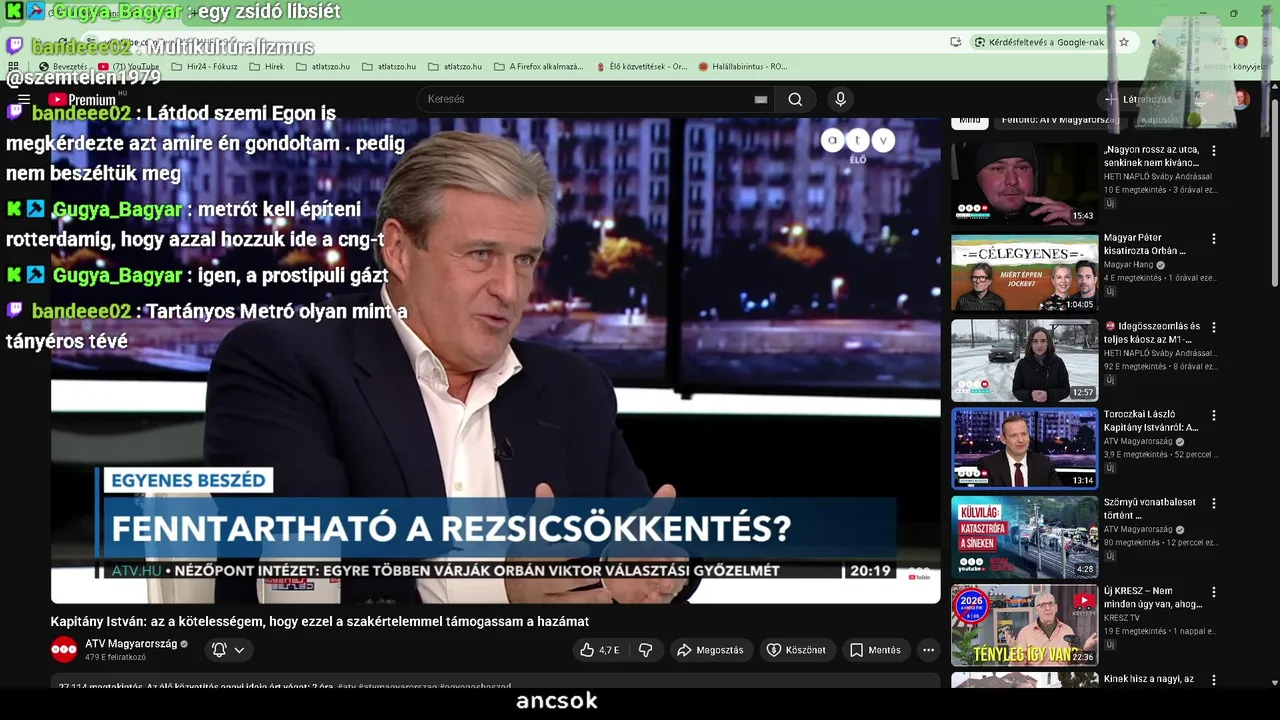Play the train accident 4:28 thumbnail
Screen dimensions: 1280x720
[1024, 536]
